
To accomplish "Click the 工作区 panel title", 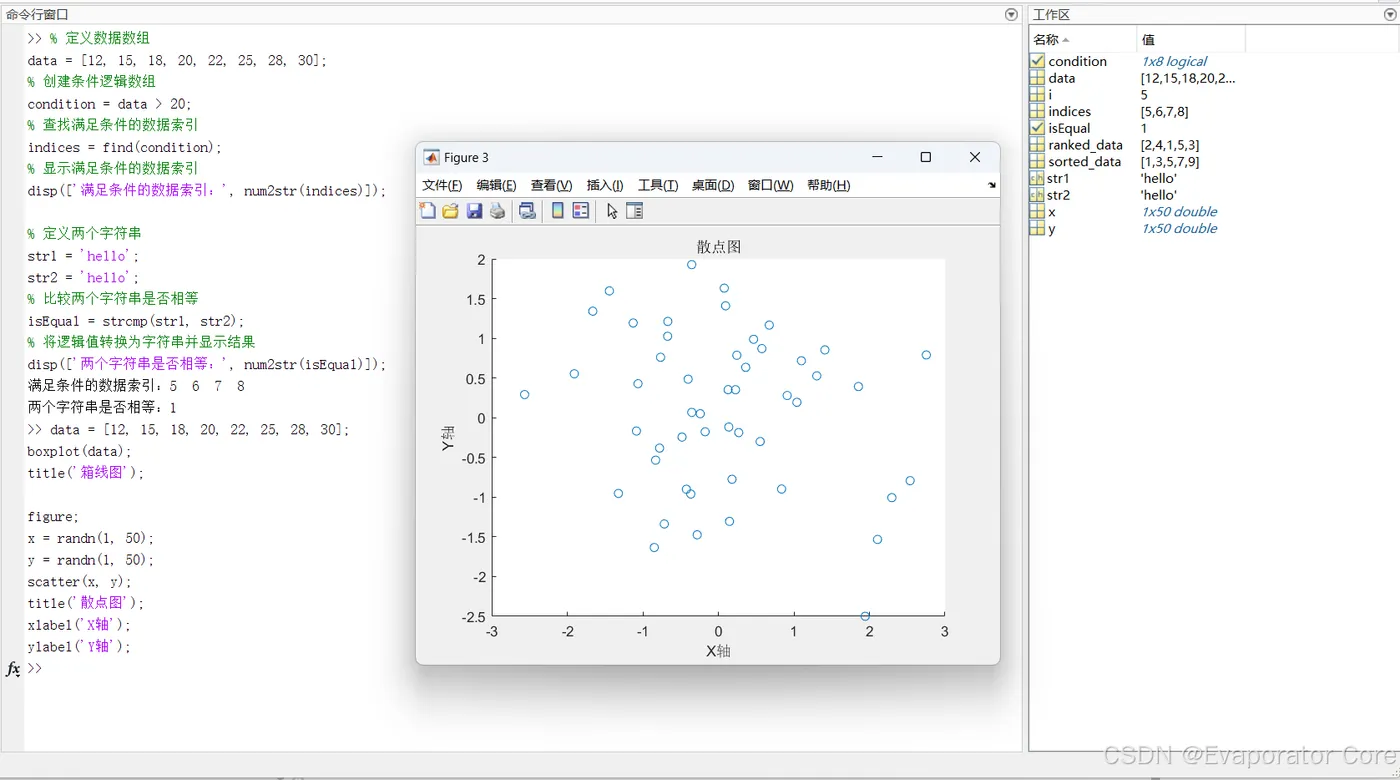I will pos(1051,14).
